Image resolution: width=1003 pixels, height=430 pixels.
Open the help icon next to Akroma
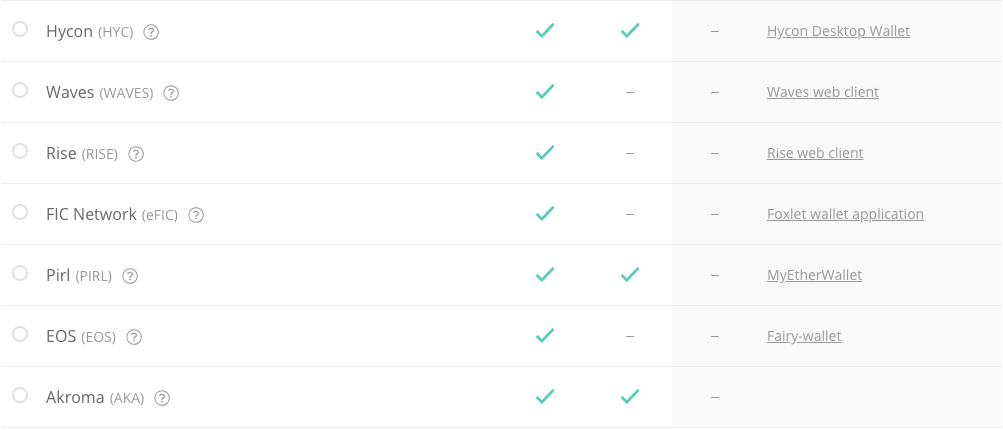tap(162, 398)
